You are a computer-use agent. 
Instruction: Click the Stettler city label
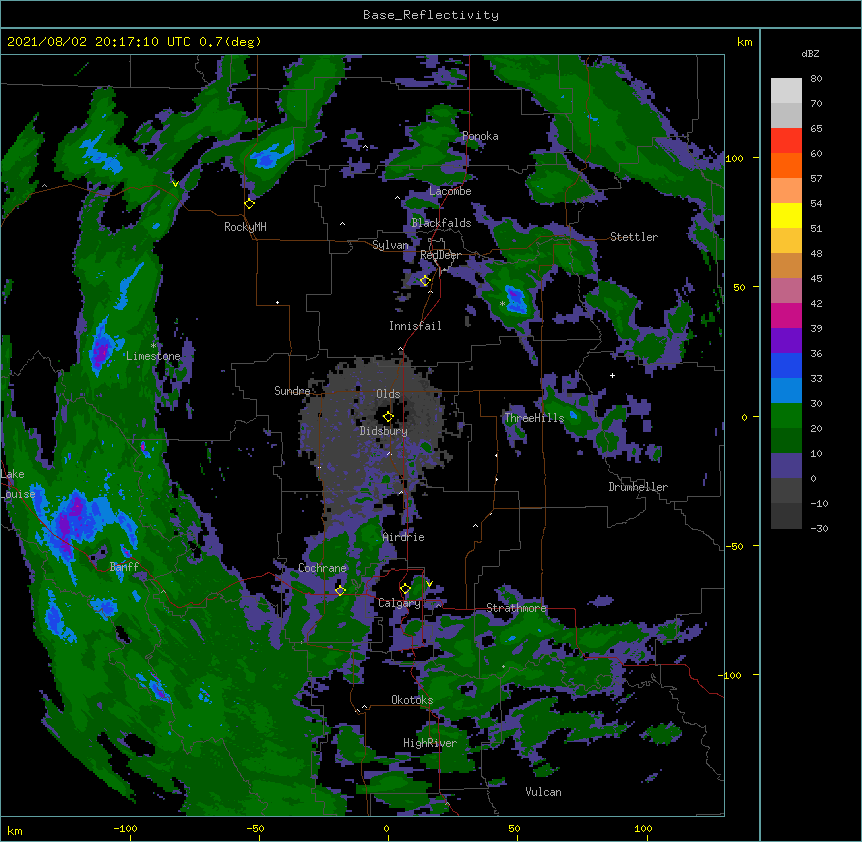(x=634, y=237)
